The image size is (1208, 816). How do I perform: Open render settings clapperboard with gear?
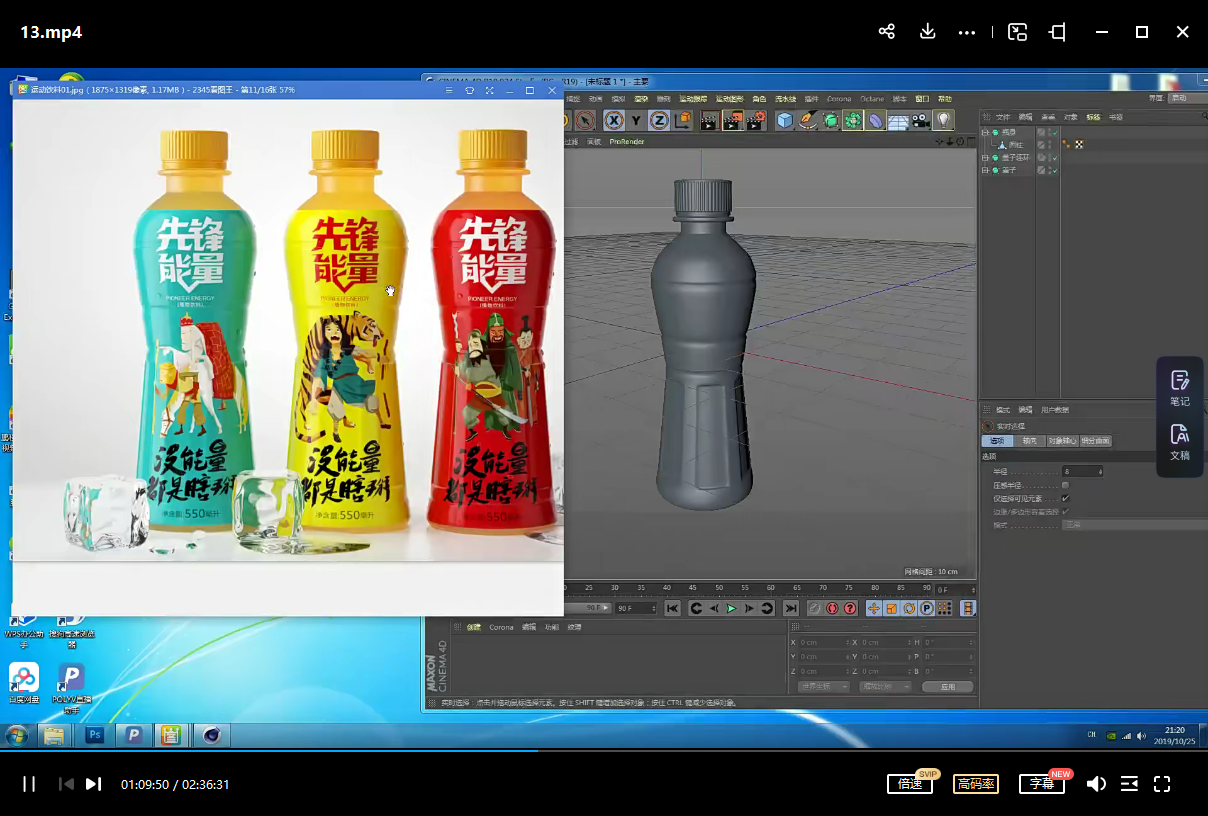[756, 120]
